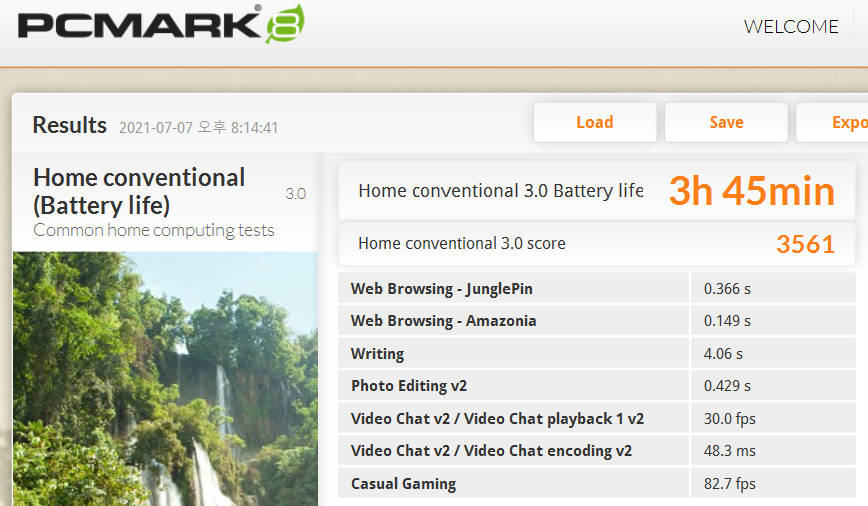868x506 pixels.
Task: Select the Writing result row
Action: click(x=597, y=353)
